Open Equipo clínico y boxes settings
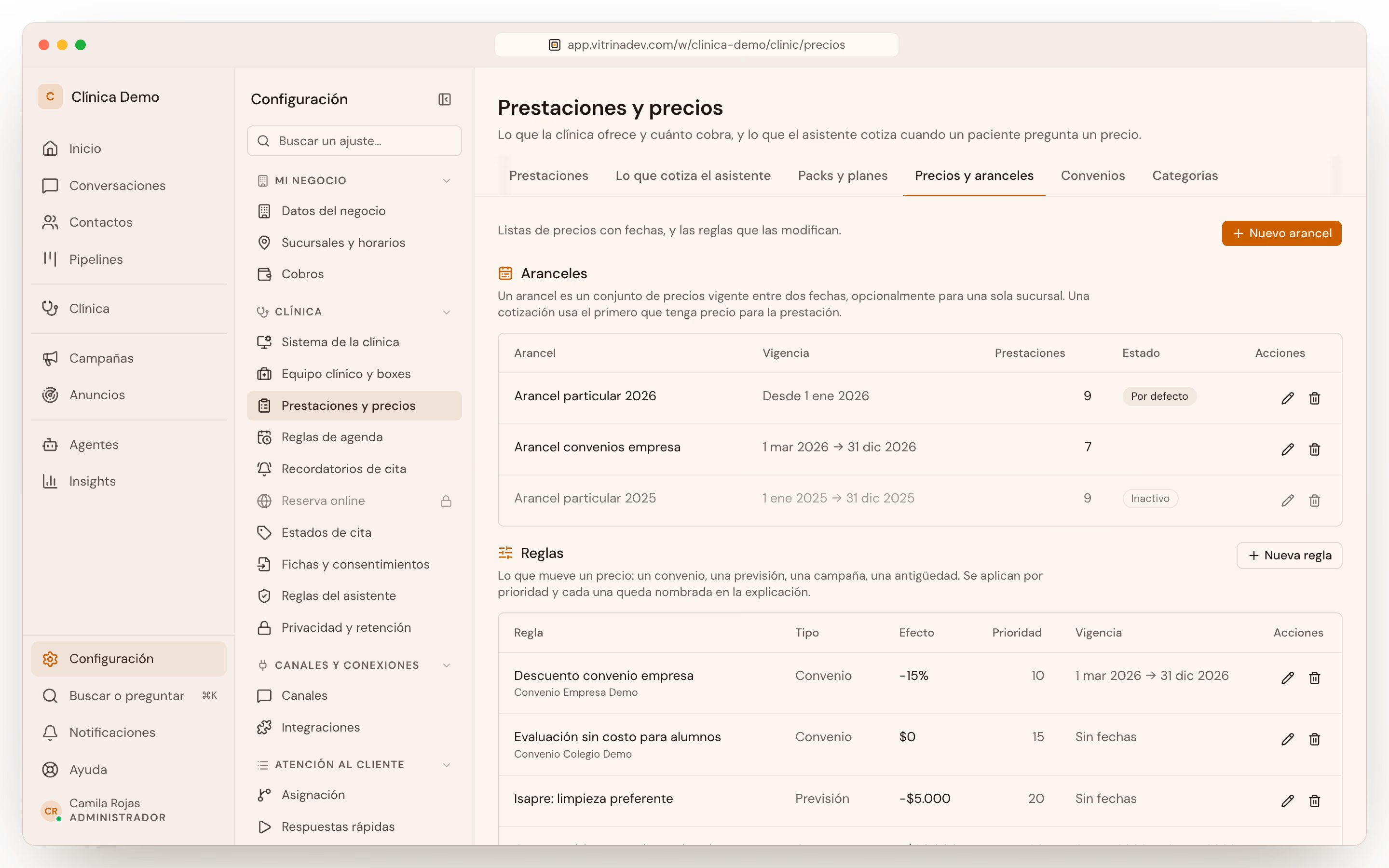 click(x=354, y=374)
